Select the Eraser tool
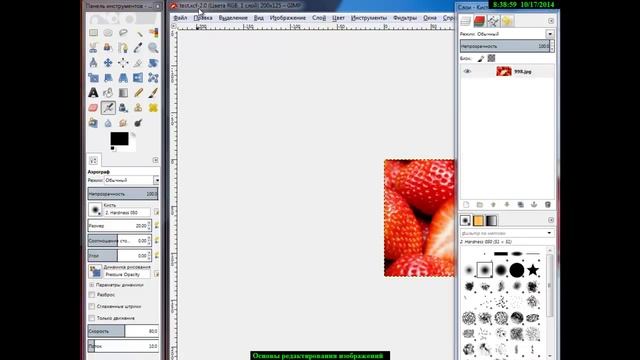The width and height of the screenshot is (640, 360). [93, 108]
